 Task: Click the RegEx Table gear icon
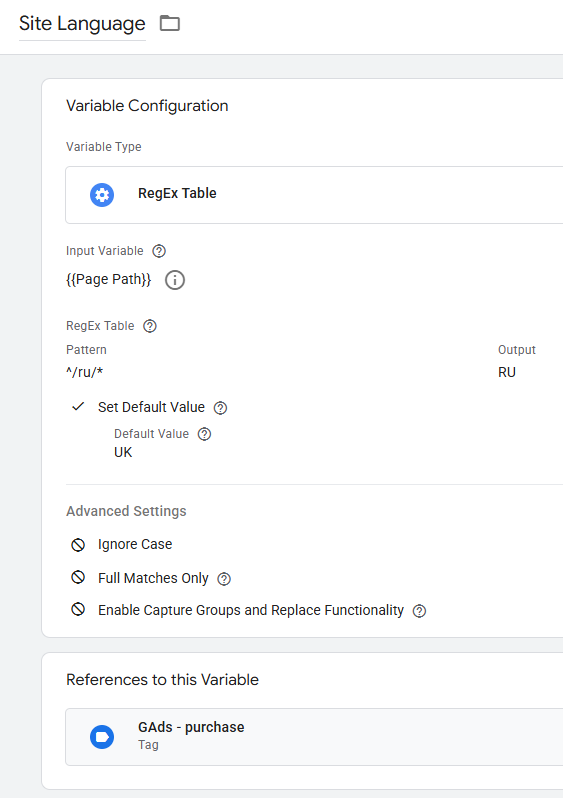coord(102,195)
